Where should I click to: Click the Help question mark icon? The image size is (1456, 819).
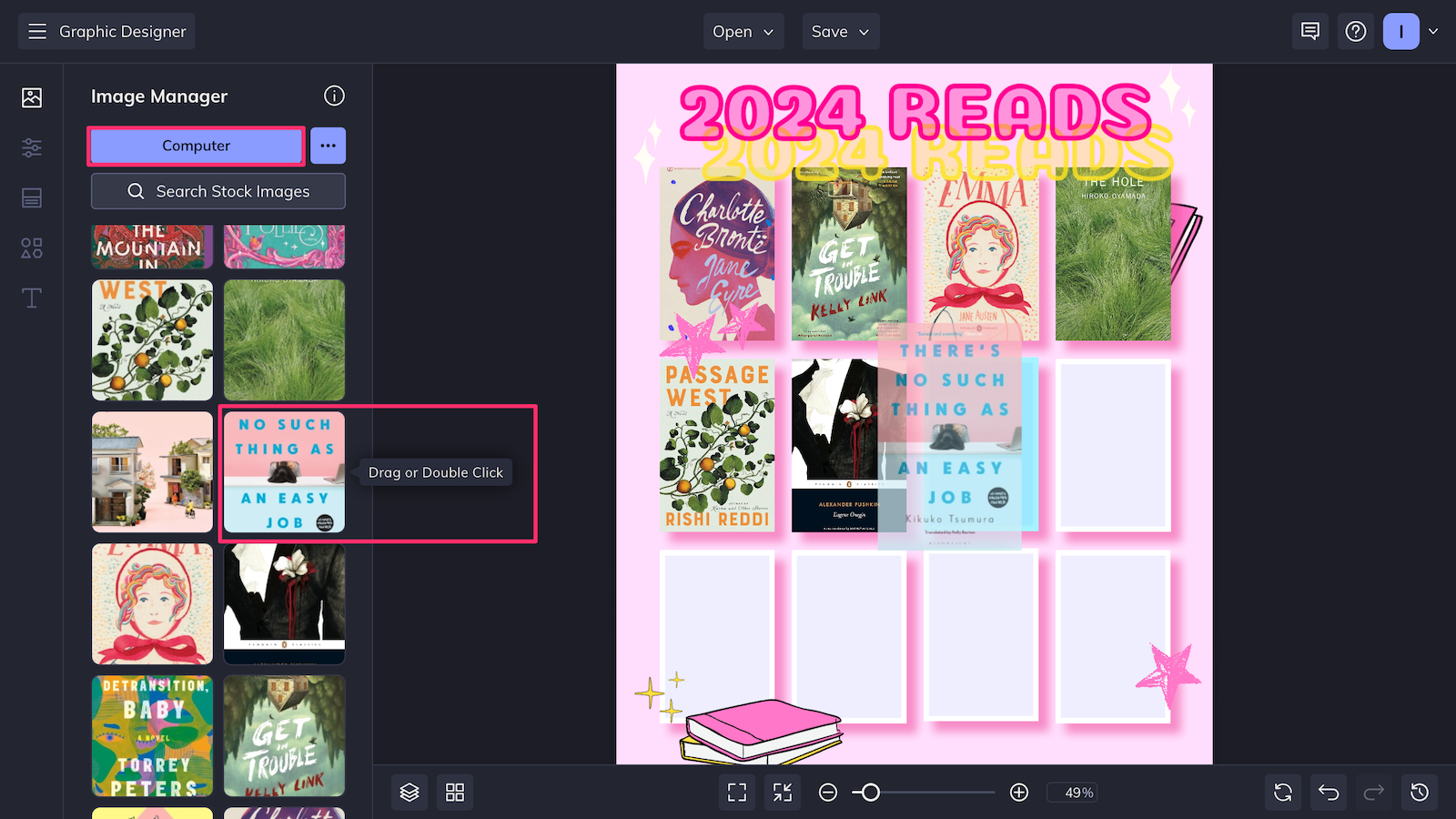coord(1356,31)
